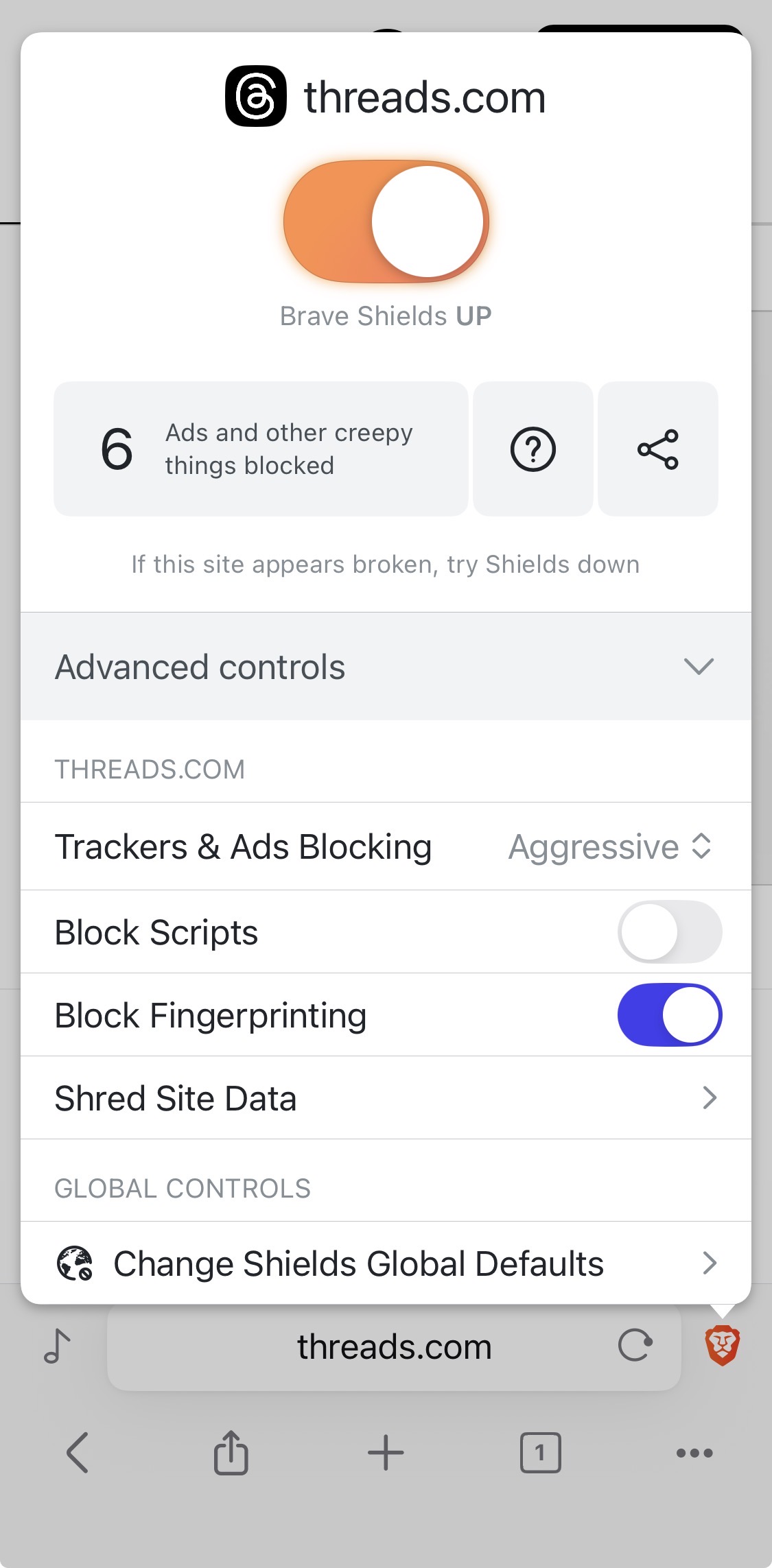Open the Shields help question mark

click(533, 449)
